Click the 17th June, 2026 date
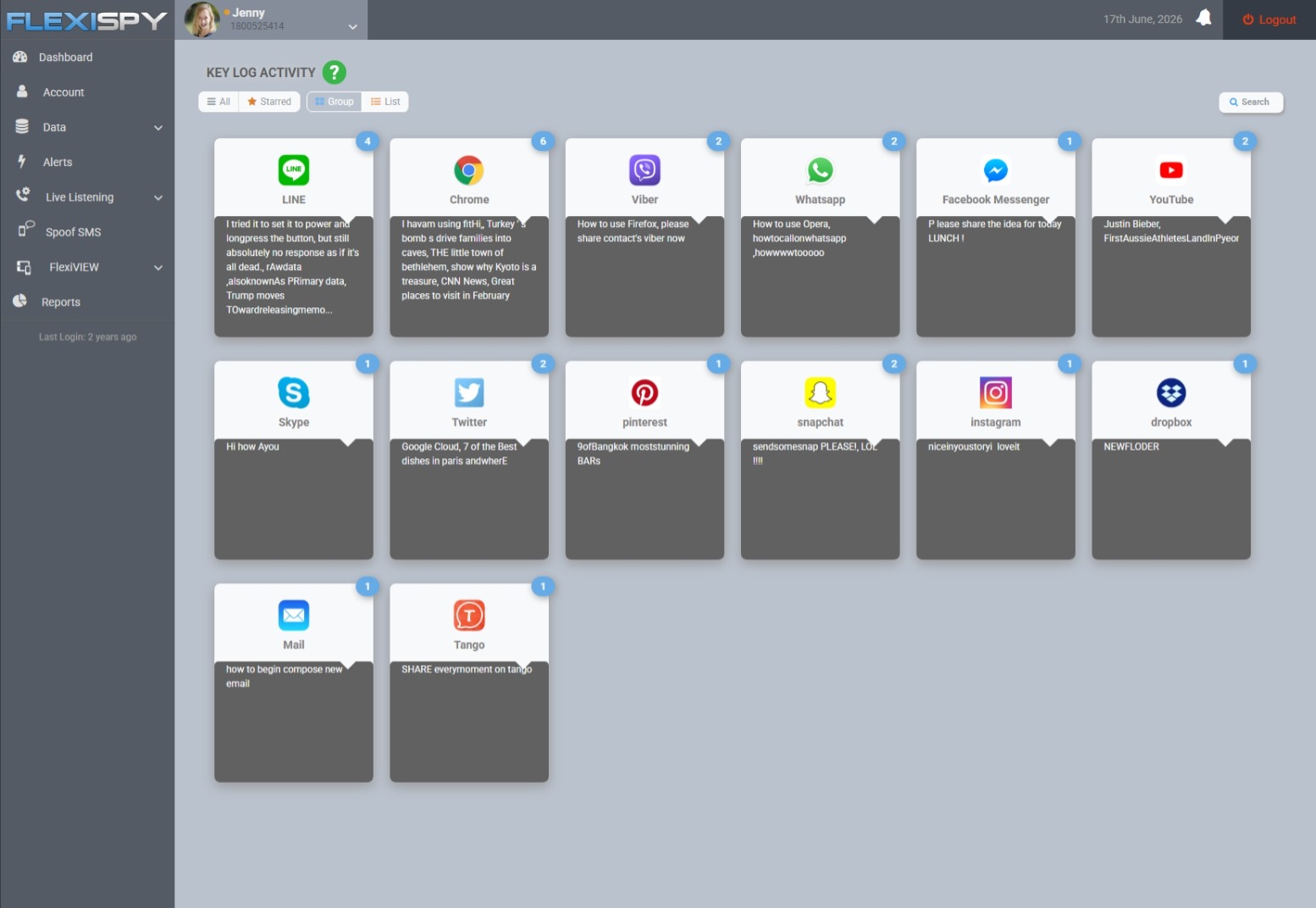 pyautogui.click(x=1142, y=19)
